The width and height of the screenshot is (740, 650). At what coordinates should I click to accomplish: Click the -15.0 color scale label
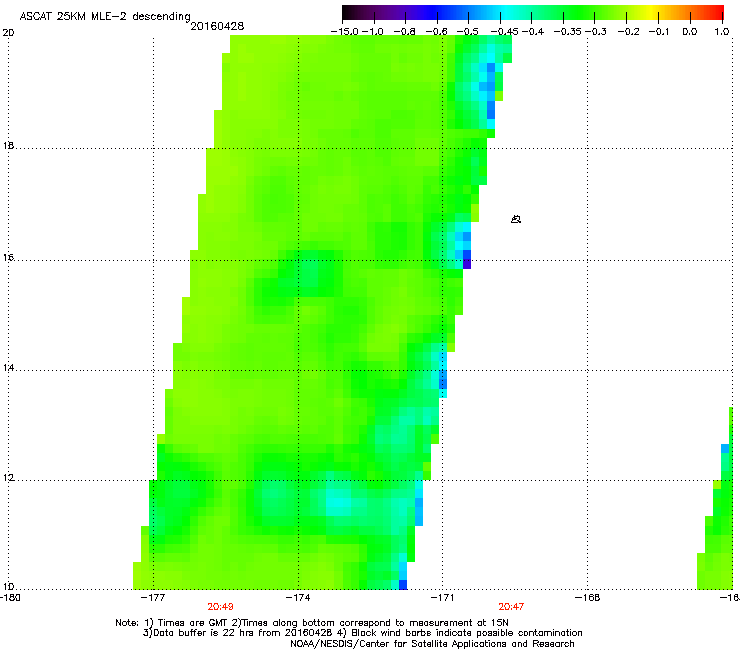tap(345, 32)
